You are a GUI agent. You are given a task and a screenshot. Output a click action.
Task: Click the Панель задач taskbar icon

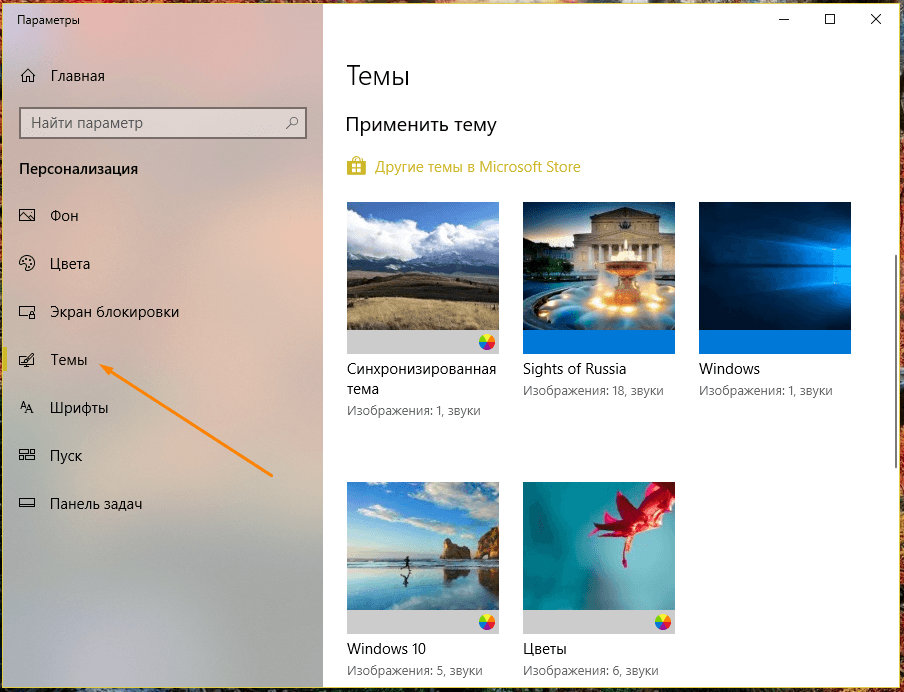[27, 503]
